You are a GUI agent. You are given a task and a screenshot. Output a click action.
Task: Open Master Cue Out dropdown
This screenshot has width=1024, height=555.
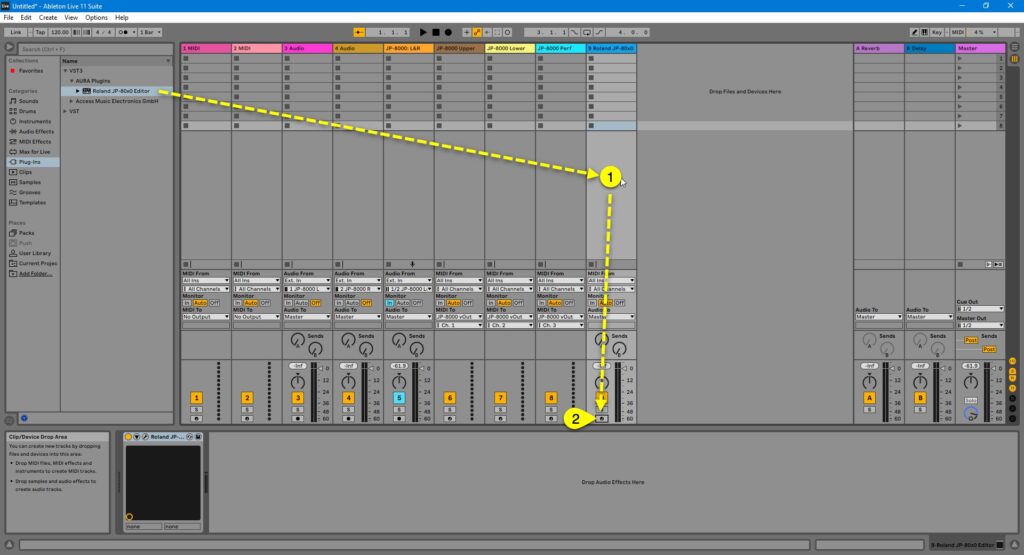(x=980, y=308)
